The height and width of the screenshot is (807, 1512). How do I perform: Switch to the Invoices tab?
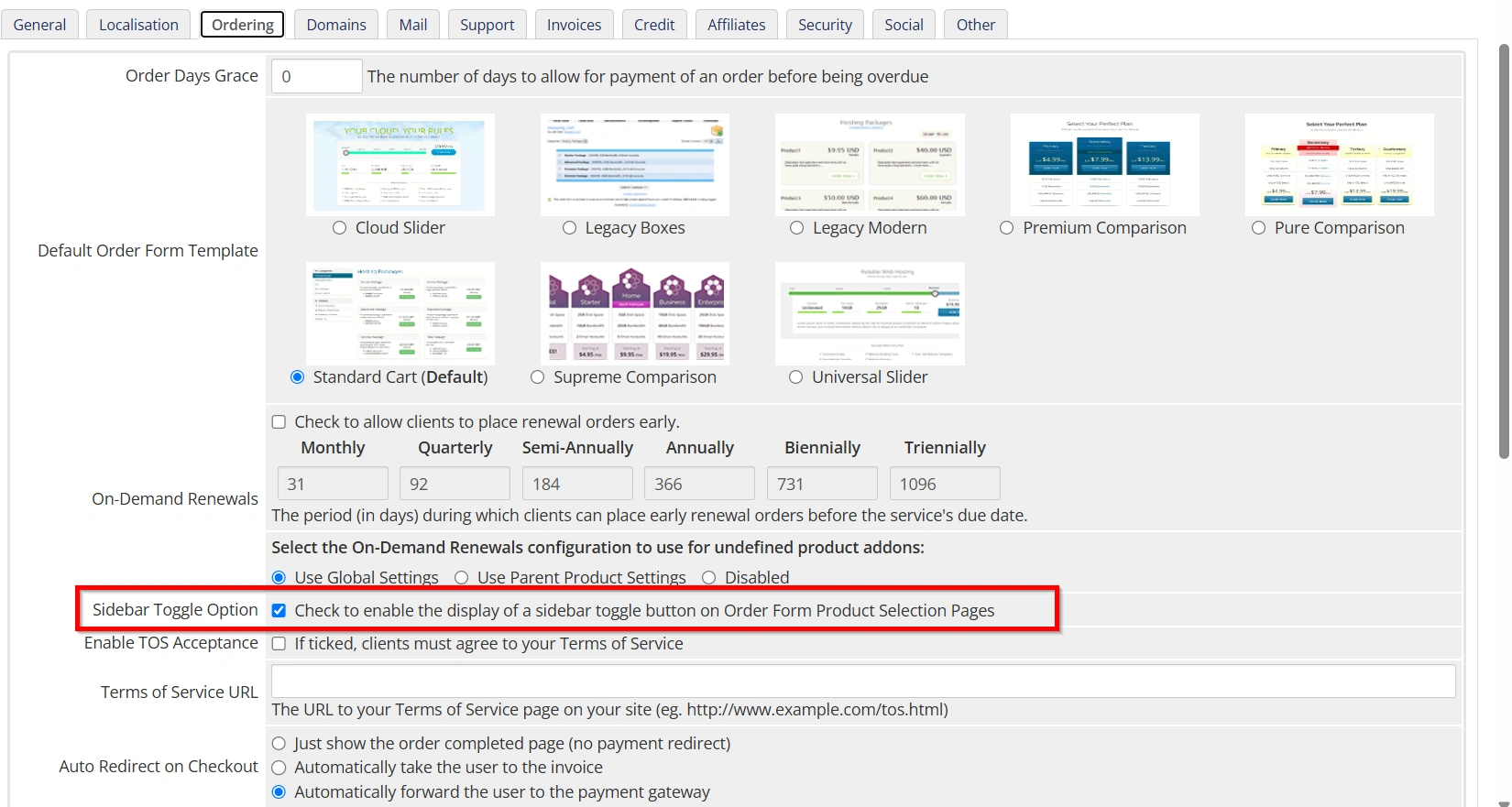pos(575,25)
